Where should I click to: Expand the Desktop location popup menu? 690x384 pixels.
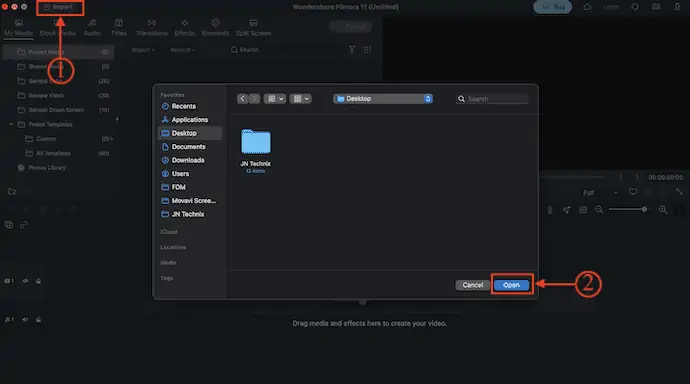pyautogui.click(x=383, y=99)
